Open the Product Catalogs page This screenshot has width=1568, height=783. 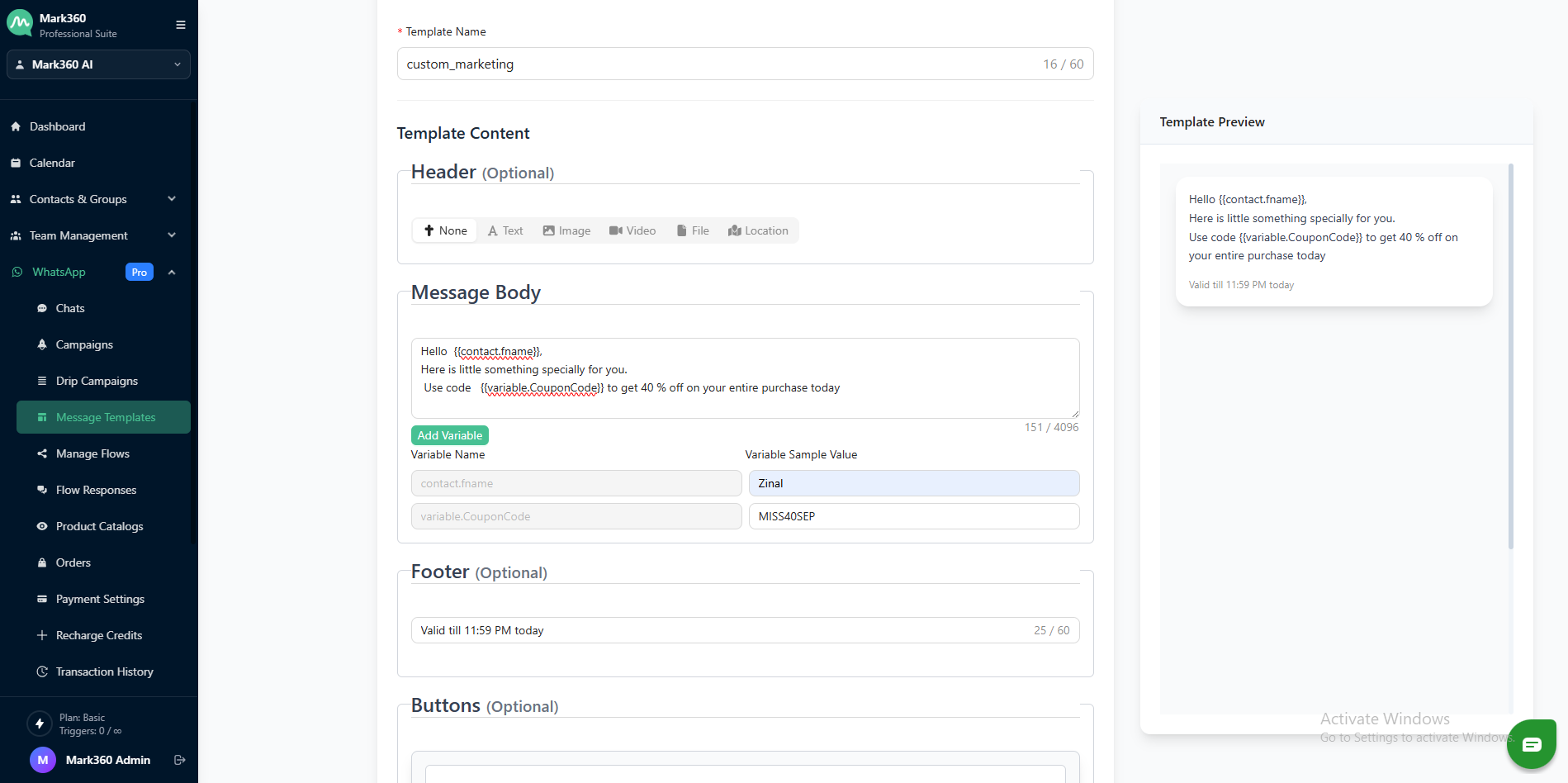(99, 526)
